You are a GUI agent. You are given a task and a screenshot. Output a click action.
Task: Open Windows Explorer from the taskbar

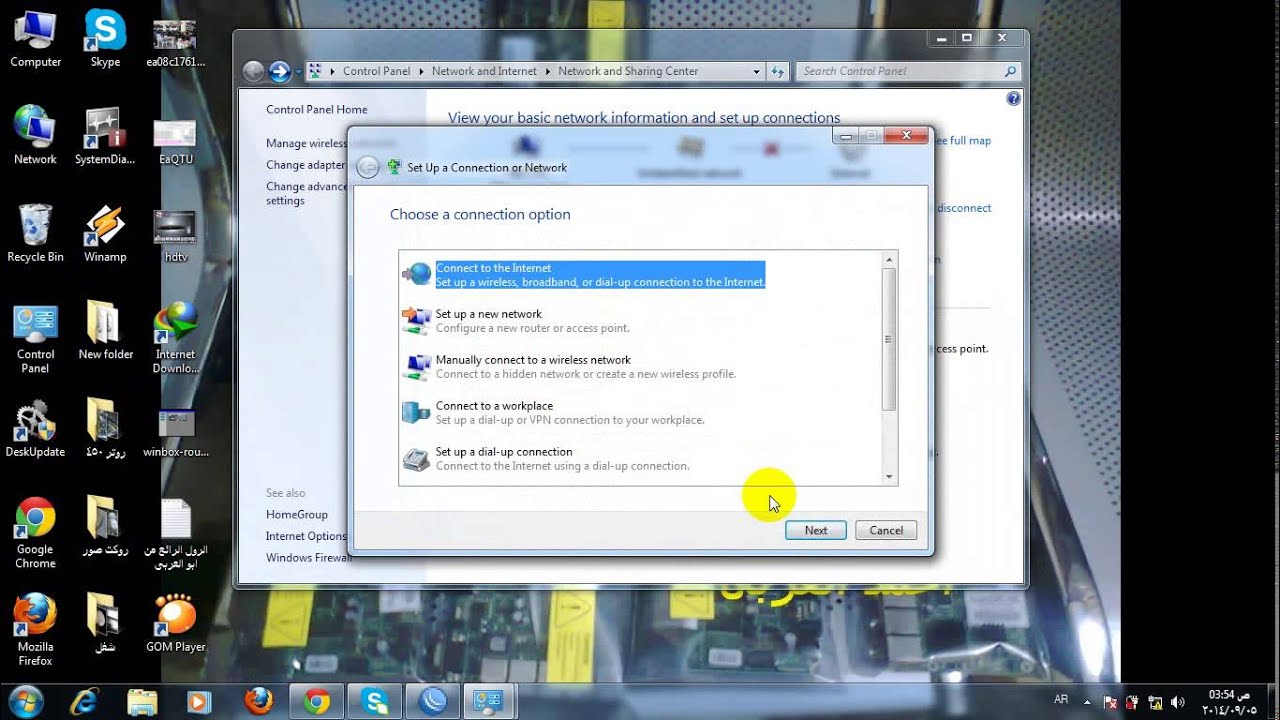point(142,700)
